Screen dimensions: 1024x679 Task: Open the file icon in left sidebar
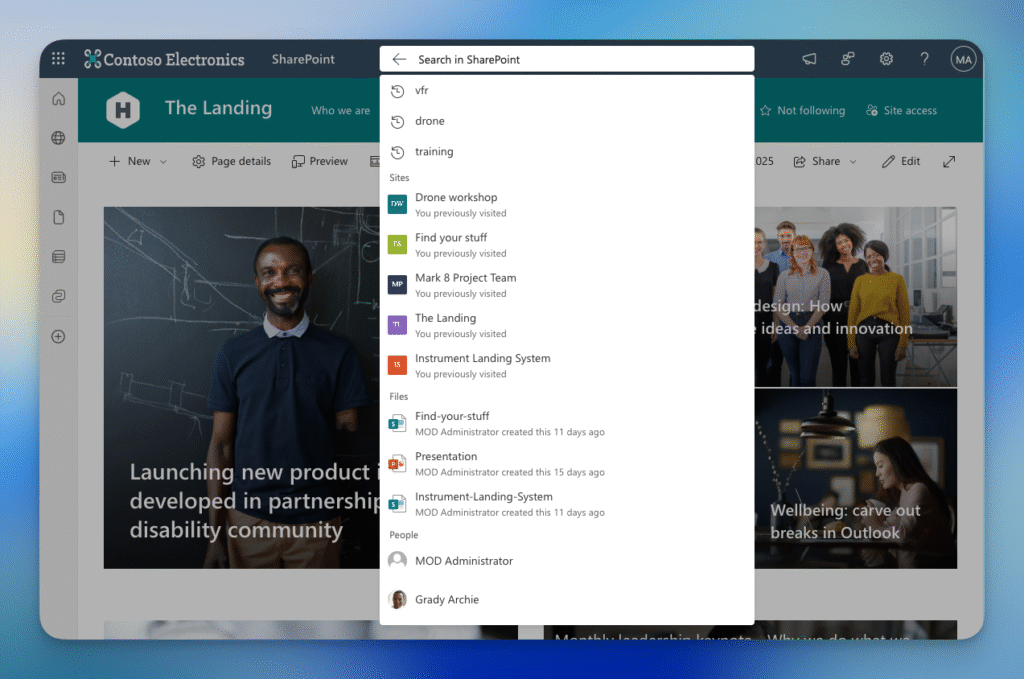click(59, 217)
